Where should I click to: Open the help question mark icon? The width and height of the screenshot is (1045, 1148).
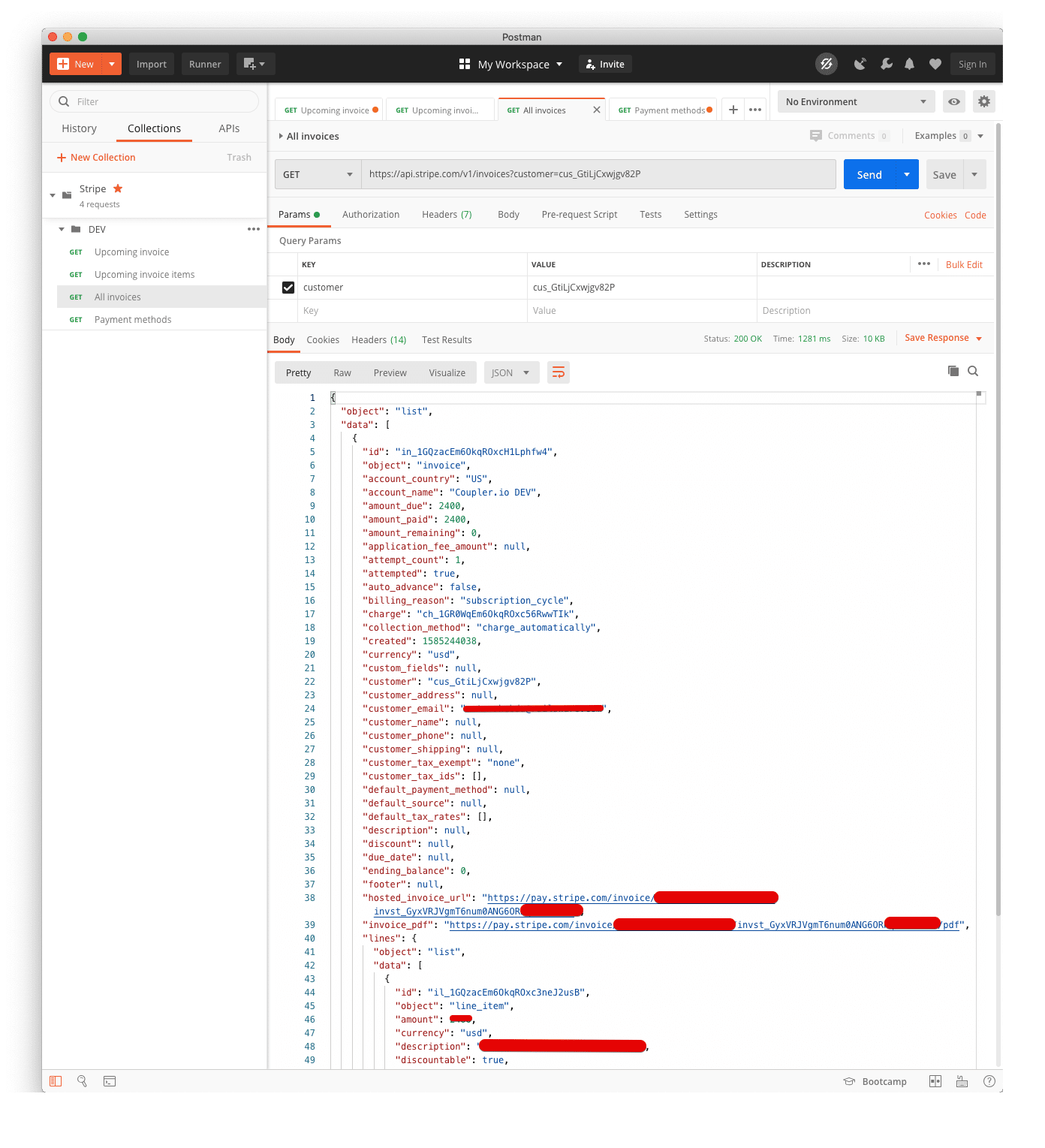click(989, 1081)
